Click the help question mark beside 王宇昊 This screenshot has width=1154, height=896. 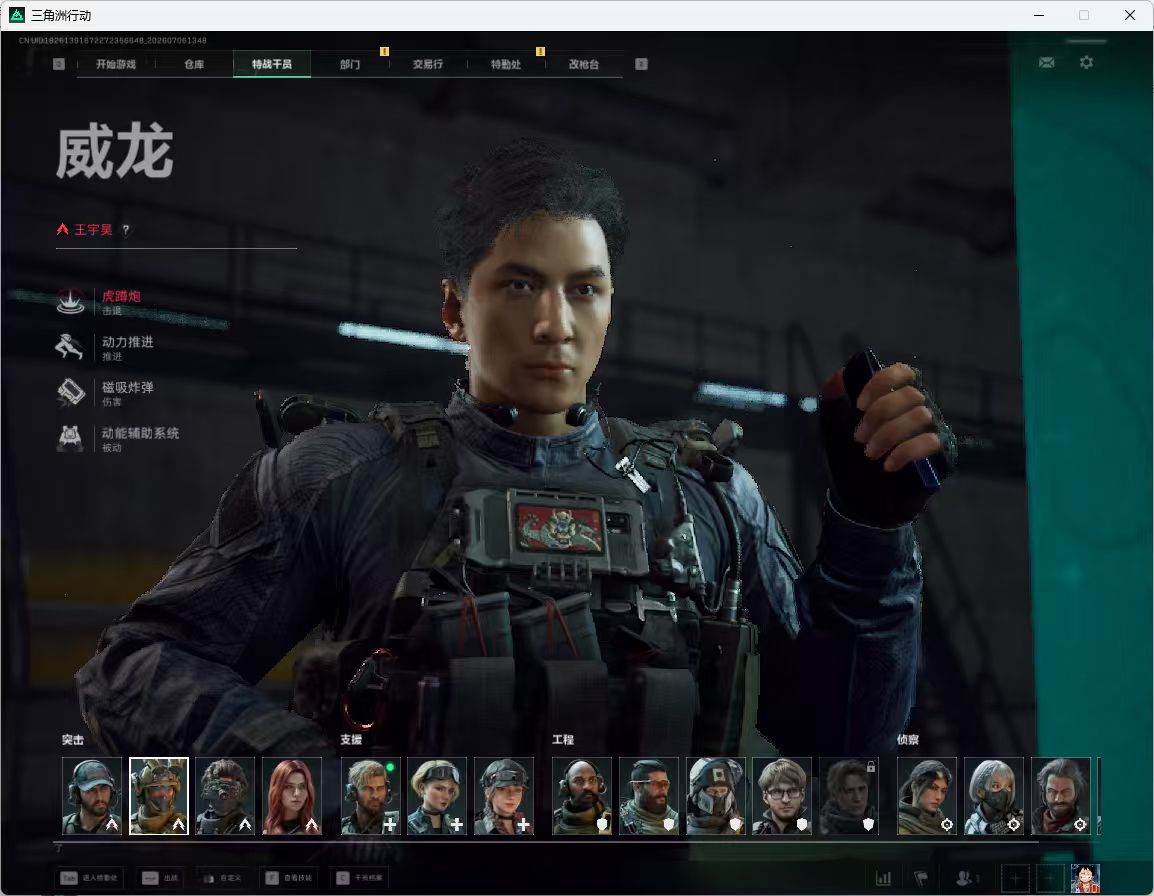click(126, 230)
